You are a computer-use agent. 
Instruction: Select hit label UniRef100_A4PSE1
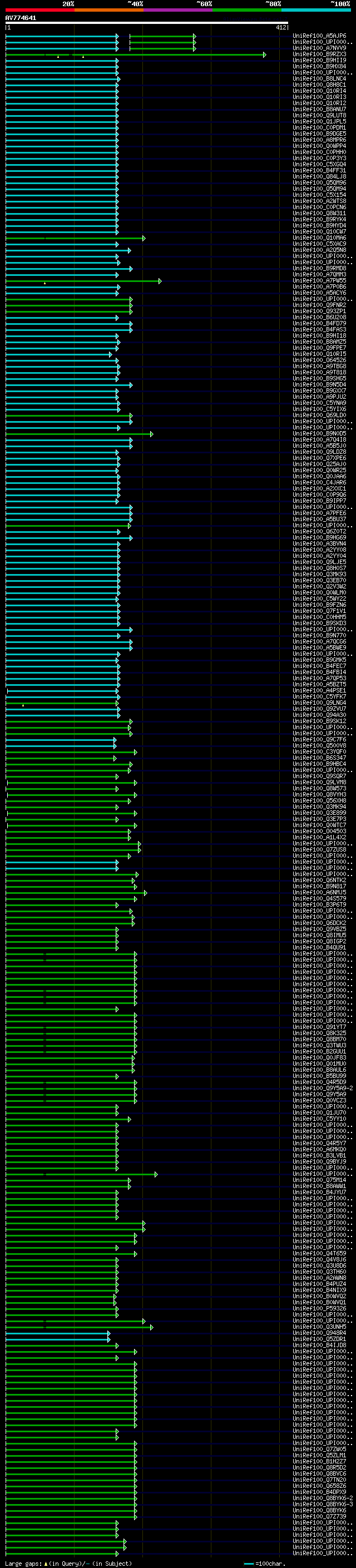319,690
